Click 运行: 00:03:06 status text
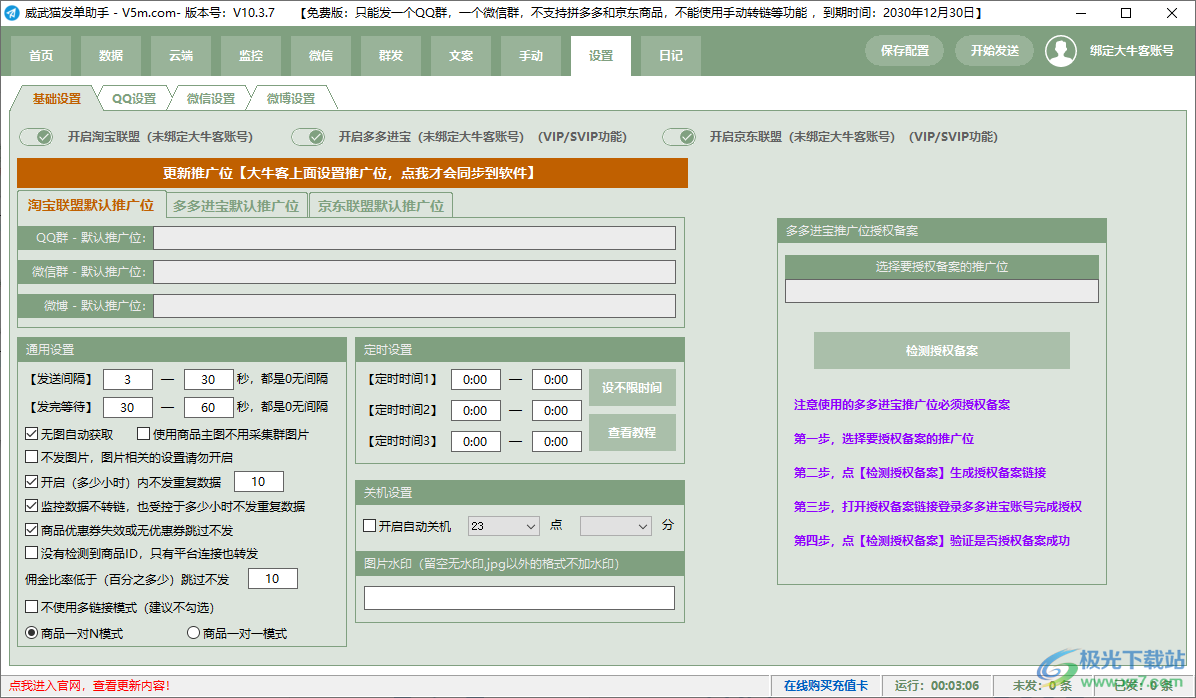The width and height of the screenshot is (1196, 698). 937,686
